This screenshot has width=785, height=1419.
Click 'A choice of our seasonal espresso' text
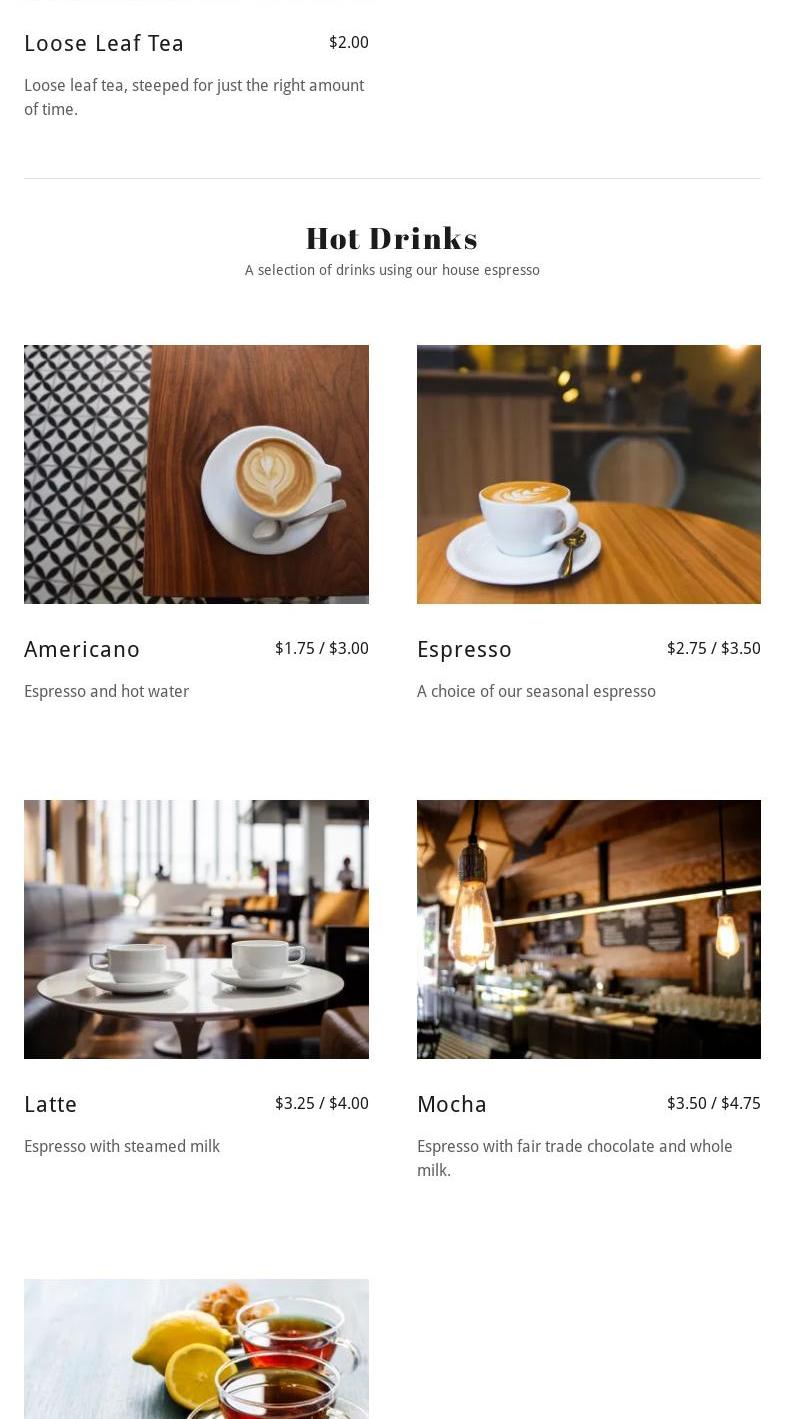coord(536,691)
